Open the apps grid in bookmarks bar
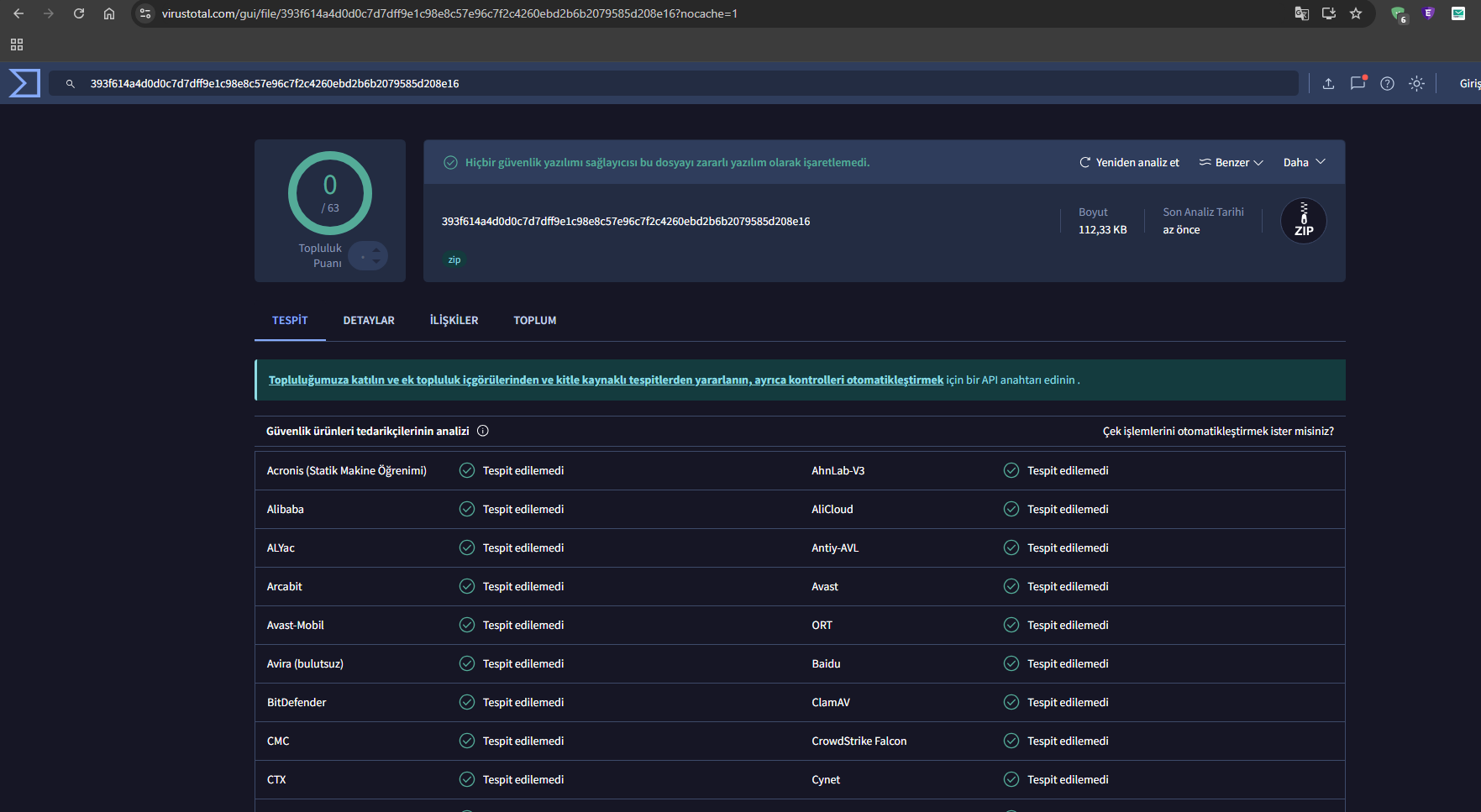Viewport: 1481px width, 812px height. point(17,45)
